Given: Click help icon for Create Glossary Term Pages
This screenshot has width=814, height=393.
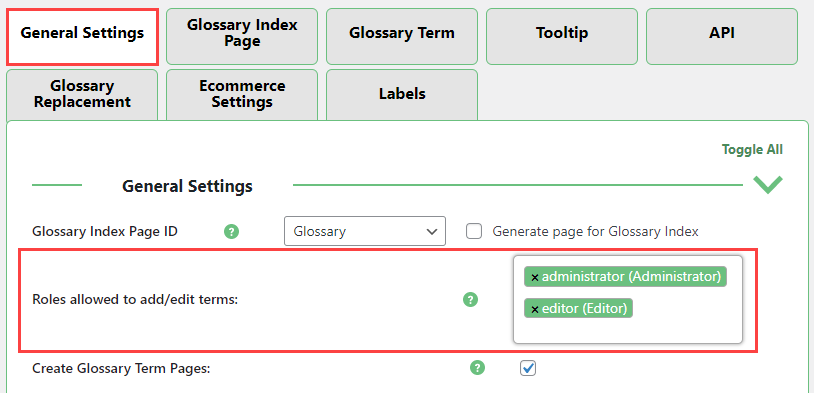Looking at the screenshot, I should [x=477, y=368].
